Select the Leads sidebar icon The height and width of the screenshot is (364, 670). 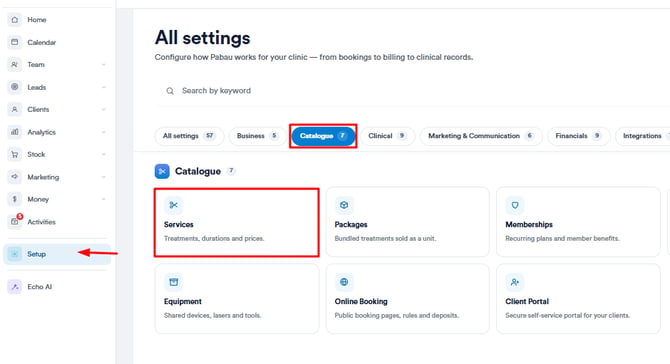(x=15, y=87)
